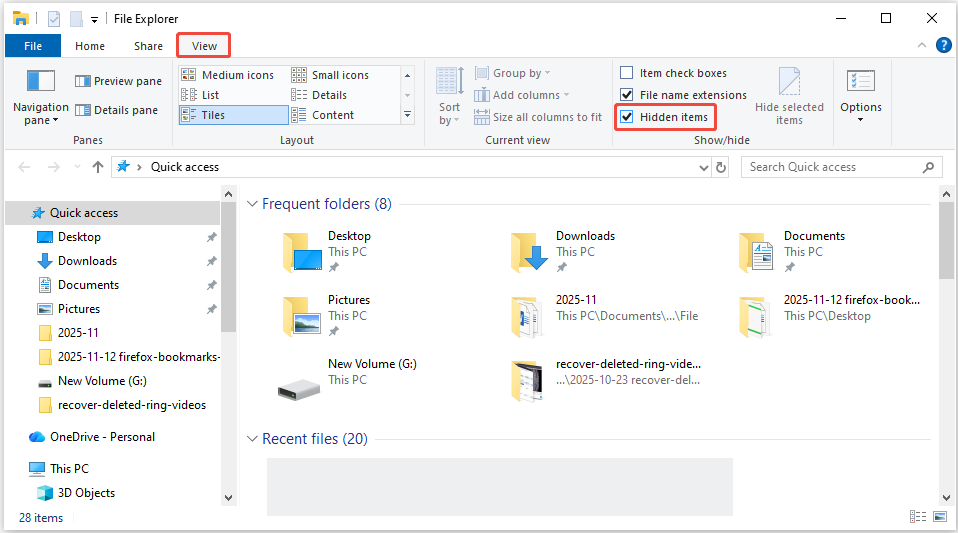Viewport: 958px width, 533px height.
Task: Open the Documents frequent folder tile
Action: tap(791, 252)
